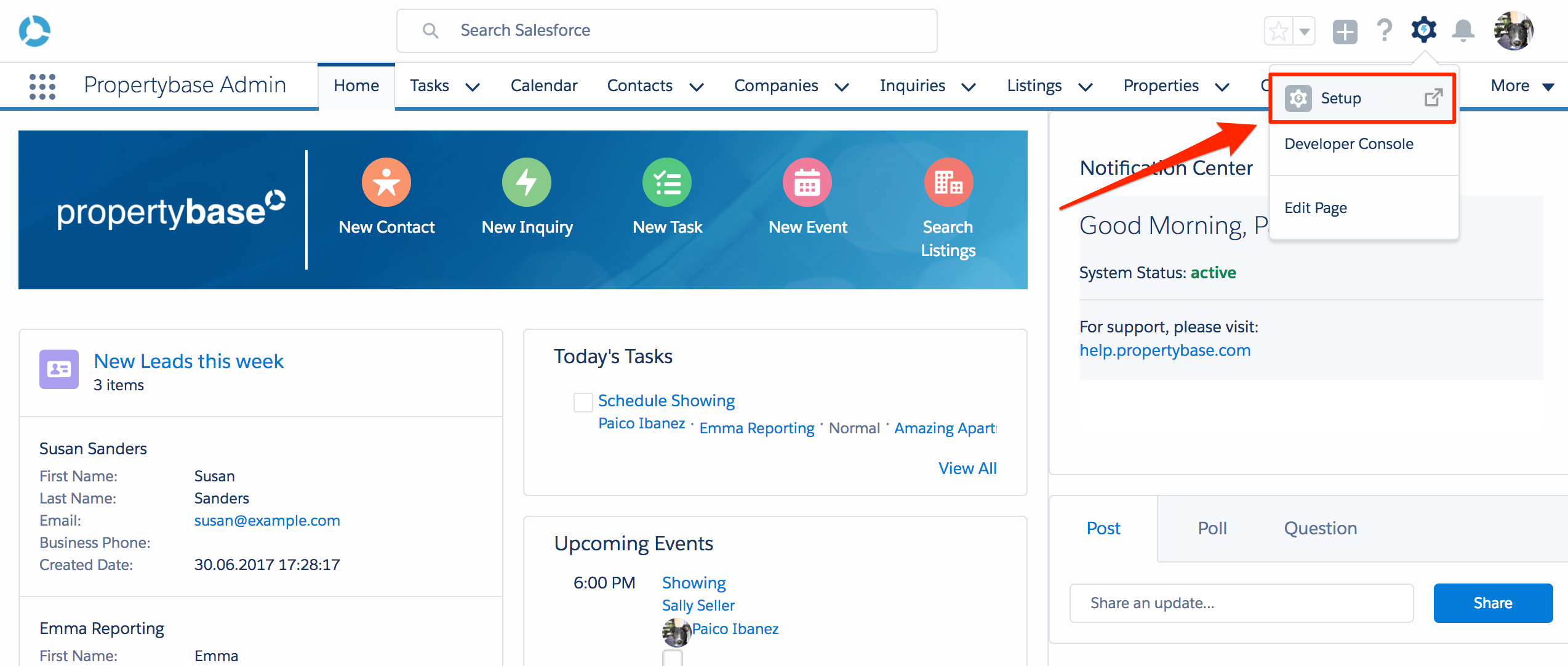
Task: Click the propertybase banner logo
Action: [171, 210]
